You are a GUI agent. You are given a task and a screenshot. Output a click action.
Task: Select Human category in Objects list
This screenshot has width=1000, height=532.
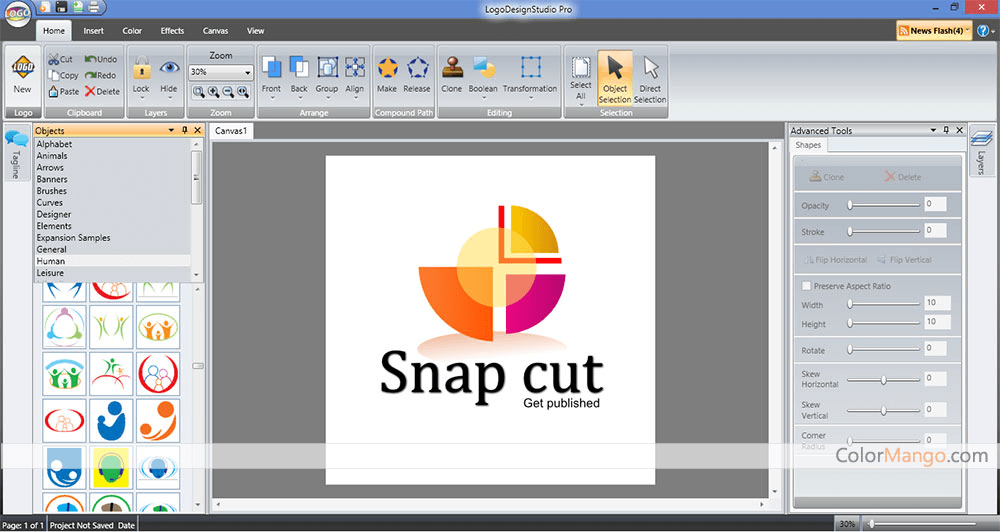(x=51, y=261)
